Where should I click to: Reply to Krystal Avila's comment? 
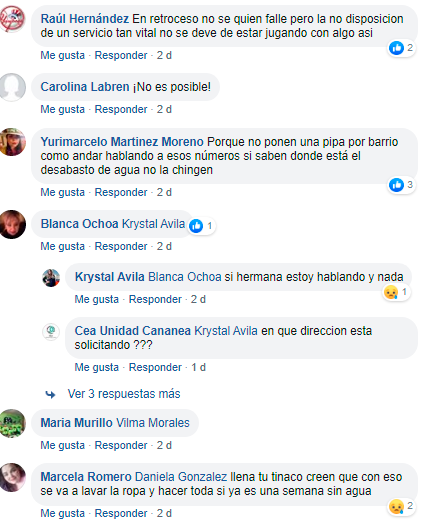[x=155, y=299]
